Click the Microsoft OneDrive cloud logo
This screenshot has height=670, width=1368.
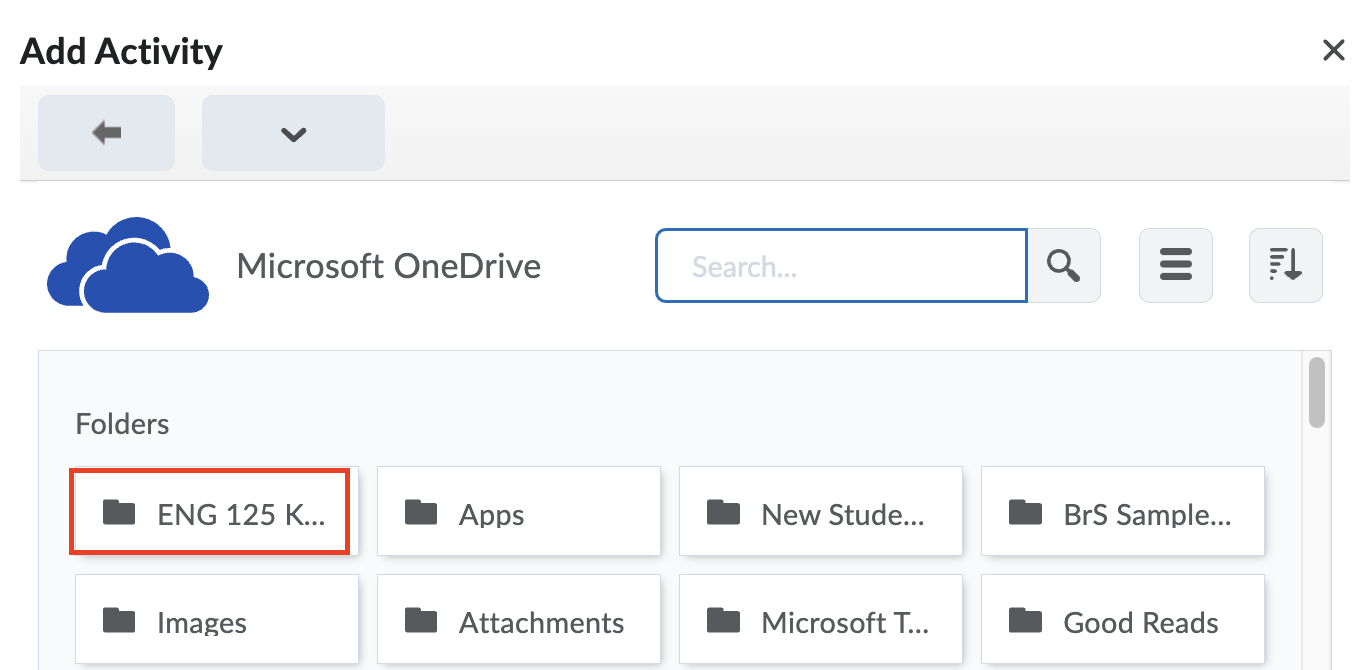(x=127, y=264)
